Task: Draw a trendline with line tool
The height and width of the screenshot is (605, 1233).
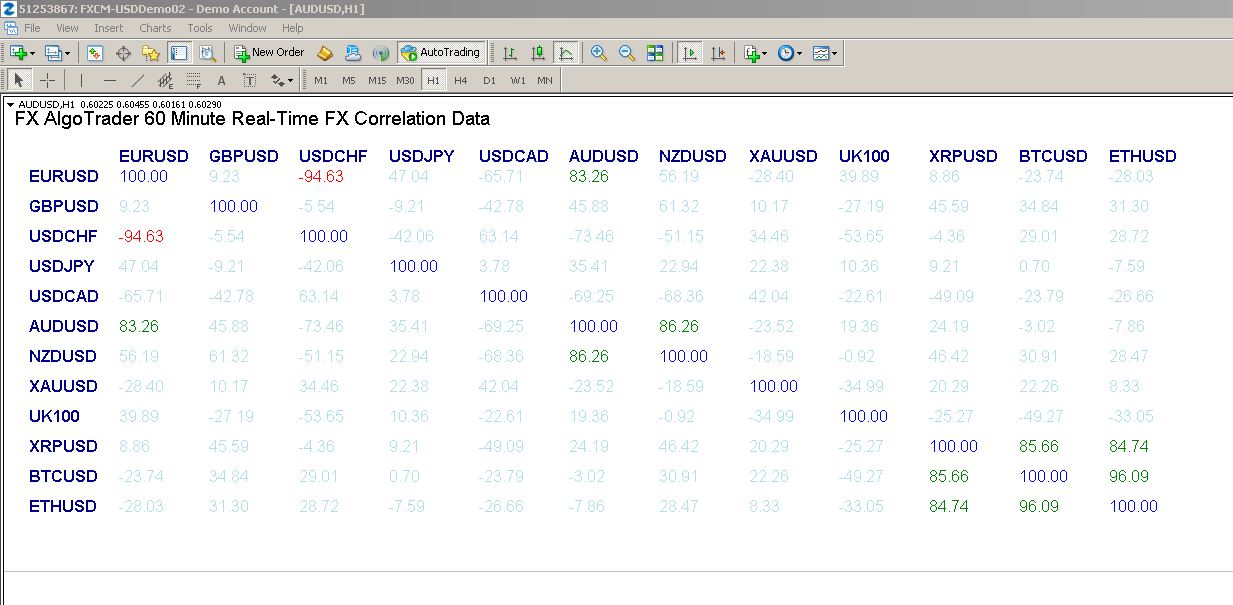Action: point(138,81)
